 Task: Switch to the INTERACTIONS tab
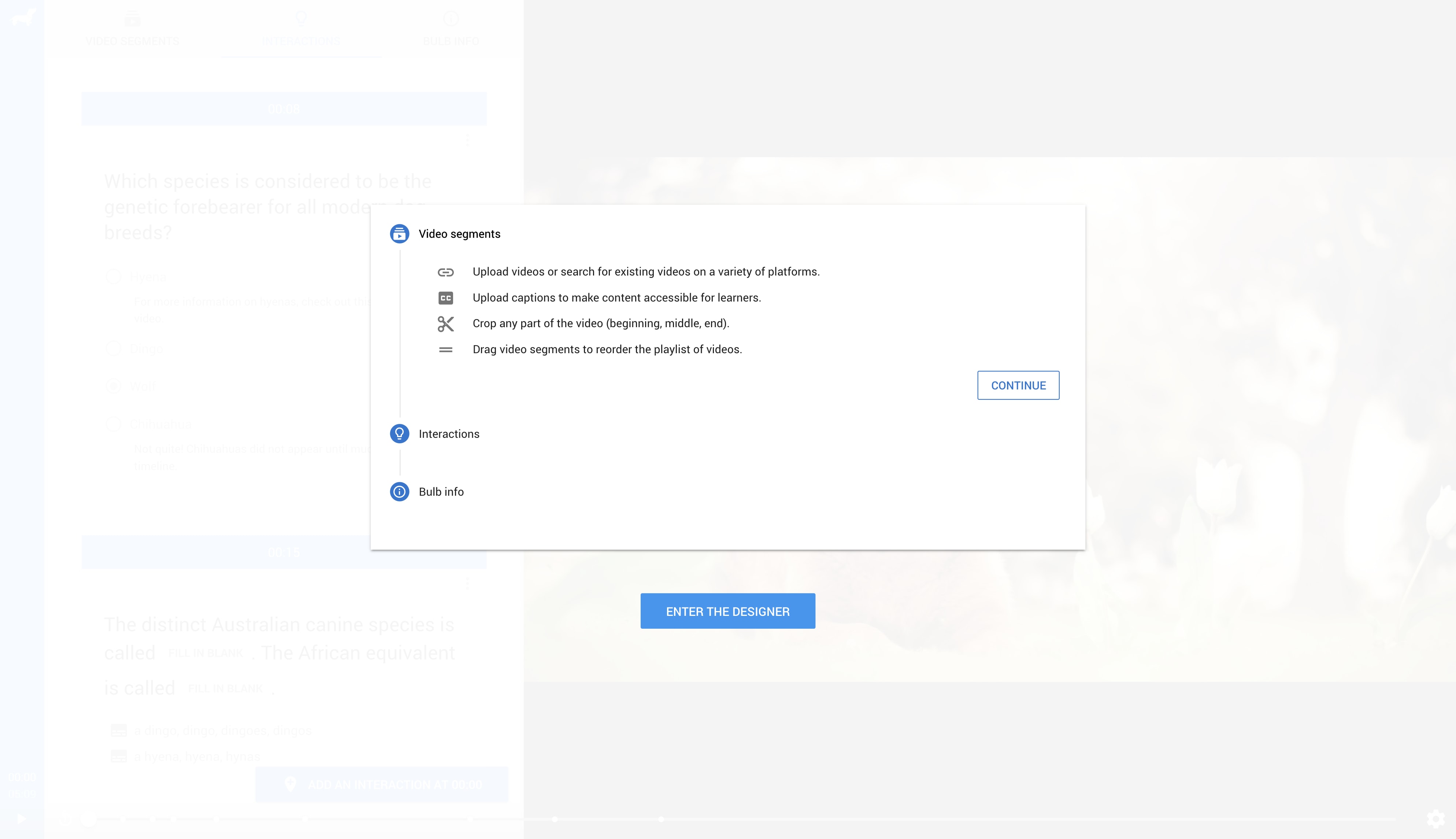(x=301, y=29)
